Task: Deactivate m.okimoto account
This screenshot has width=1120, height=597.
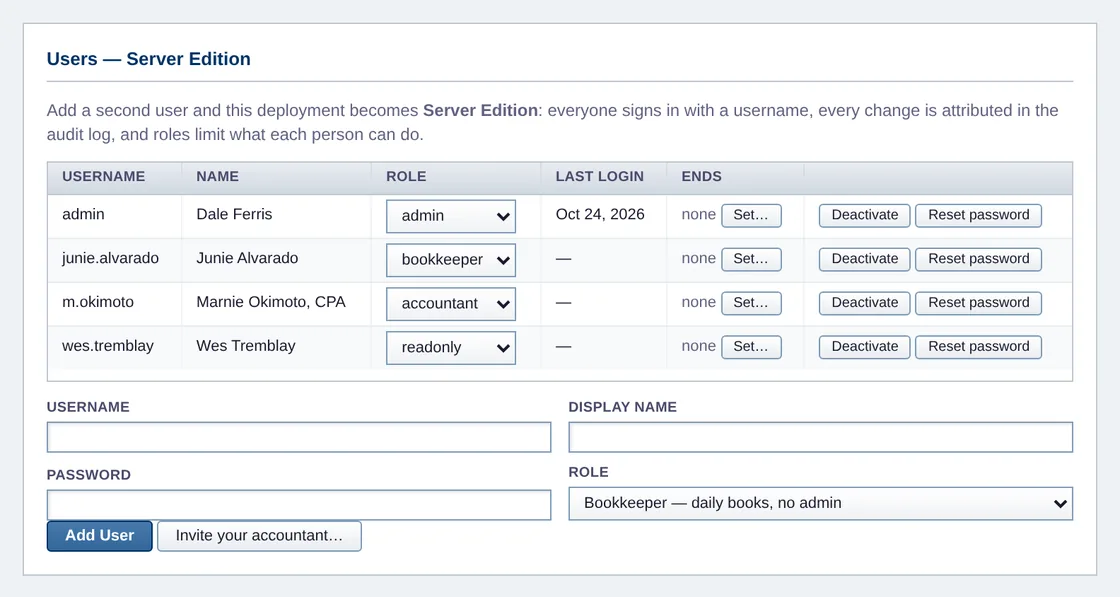Action: [x=864, y=303]
